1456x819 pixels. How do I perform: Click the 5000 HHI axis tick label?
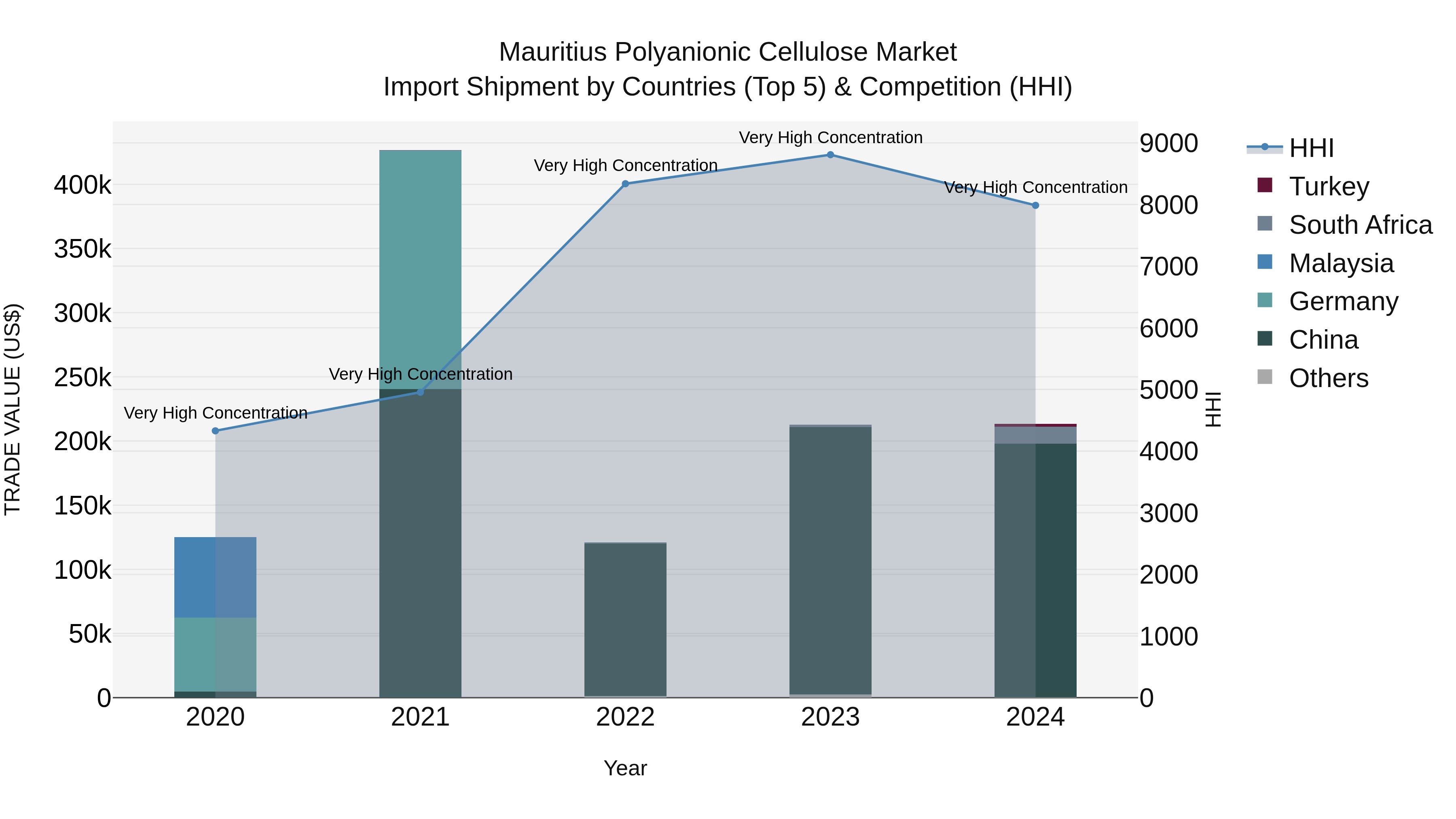[x=1168, y=390]
